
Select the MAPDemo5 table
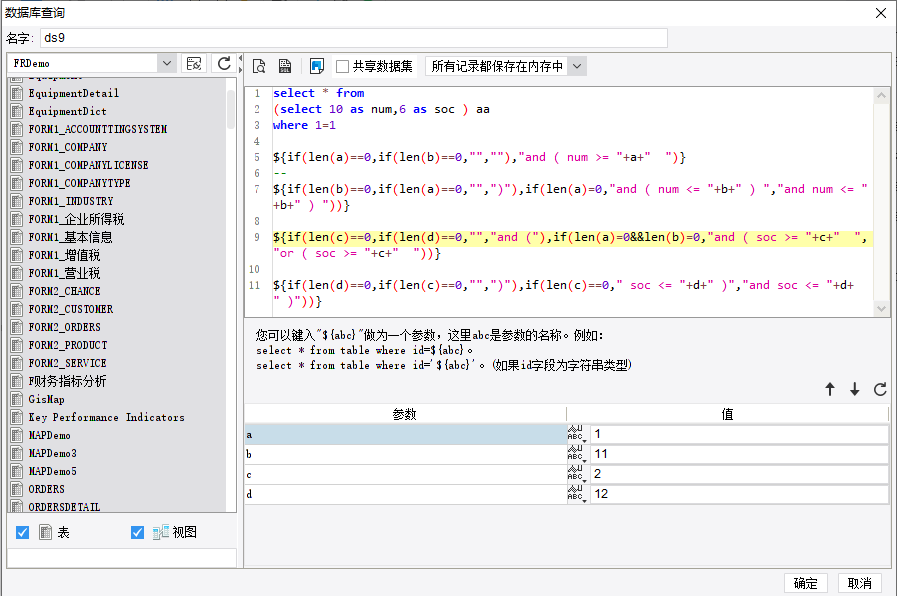53,471
